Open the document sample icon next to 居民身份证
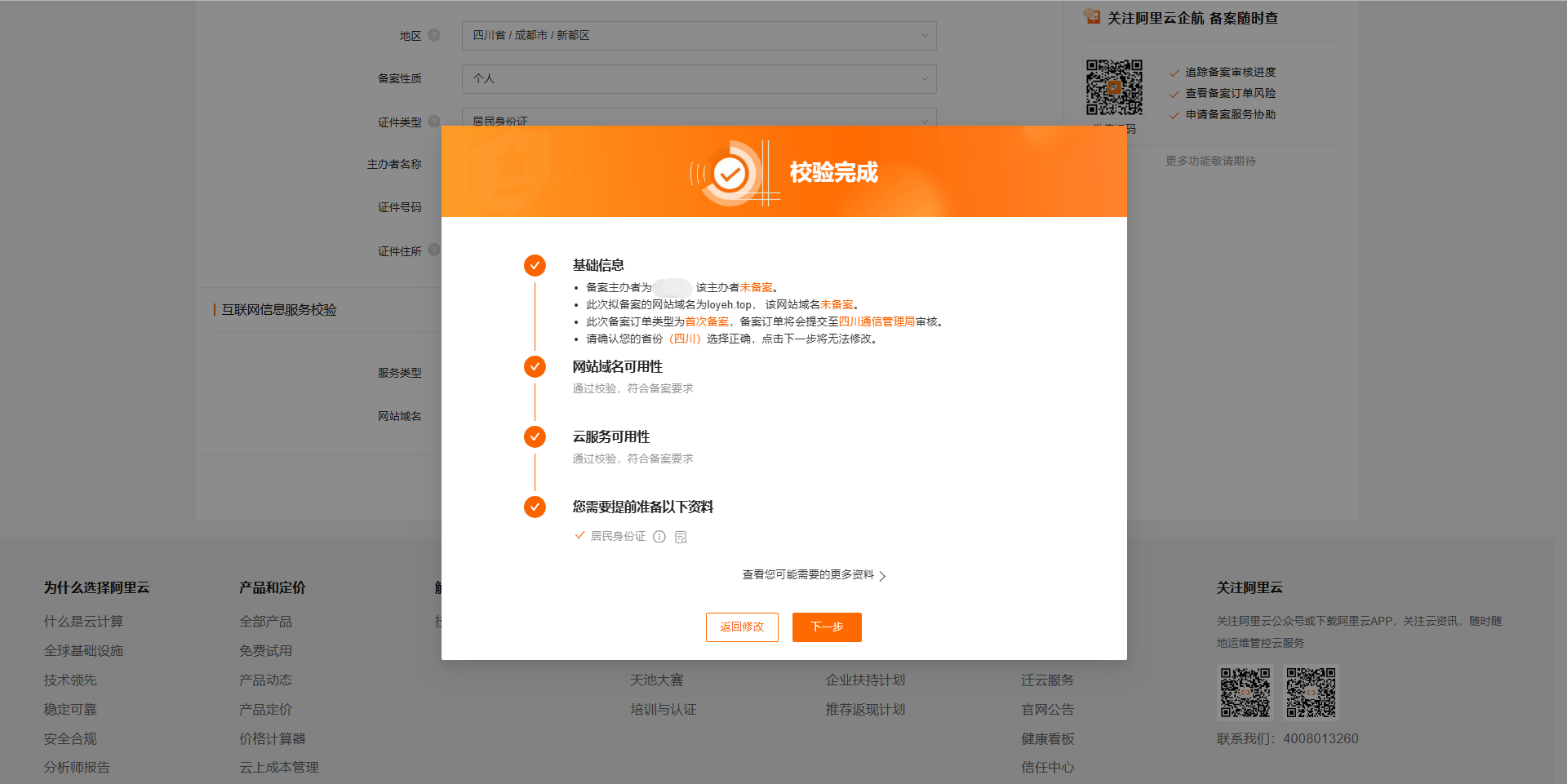 681,536
